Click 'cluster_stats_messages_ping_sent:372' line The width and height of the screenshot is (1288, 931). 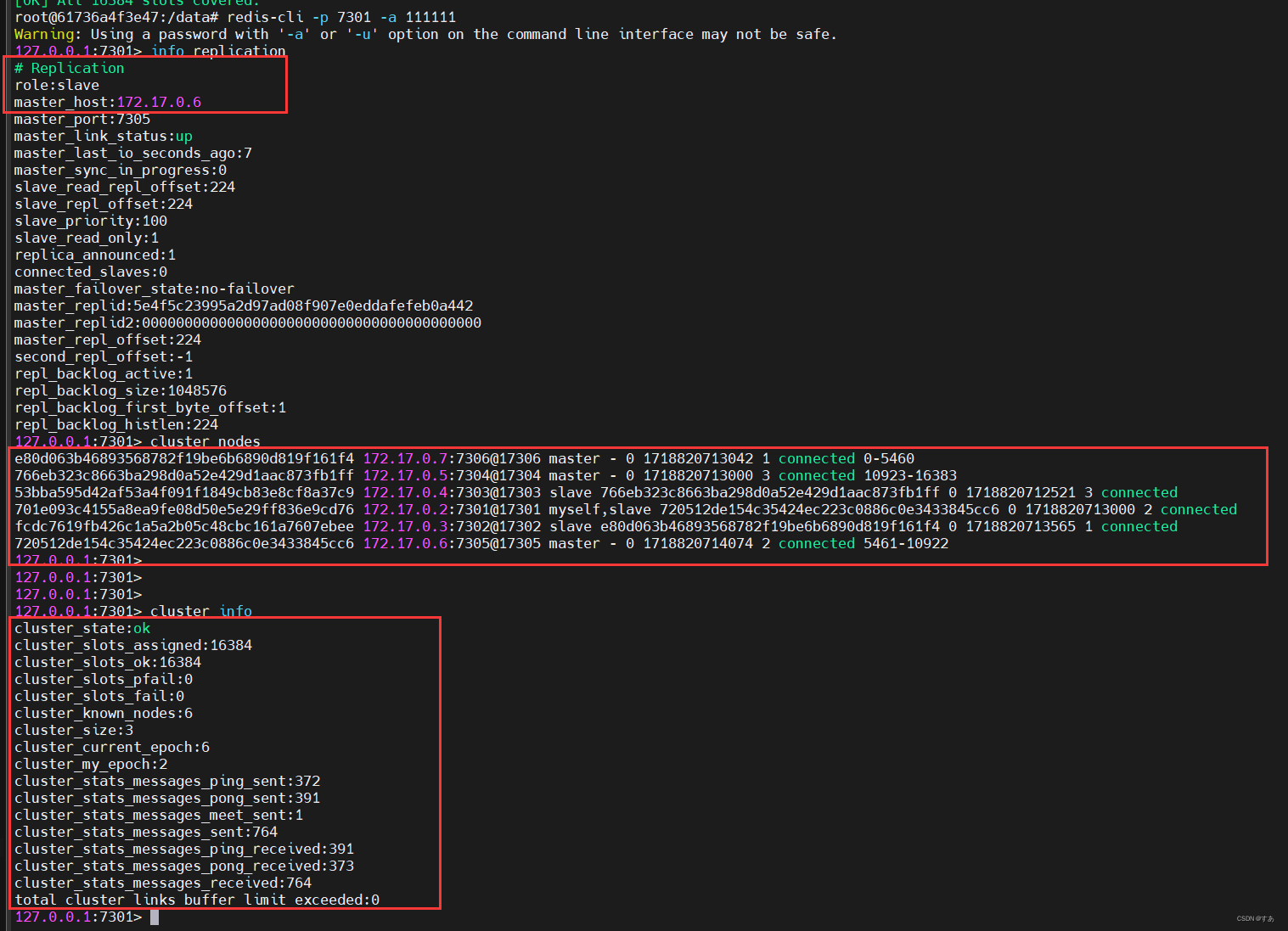tap(167, 781)
